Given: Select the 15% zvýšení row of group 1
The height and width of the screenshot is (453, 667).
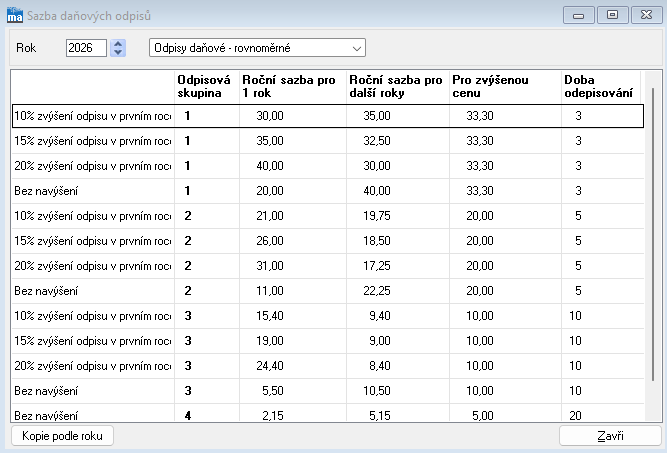Looking at the screenshot, I should (328, 141).
